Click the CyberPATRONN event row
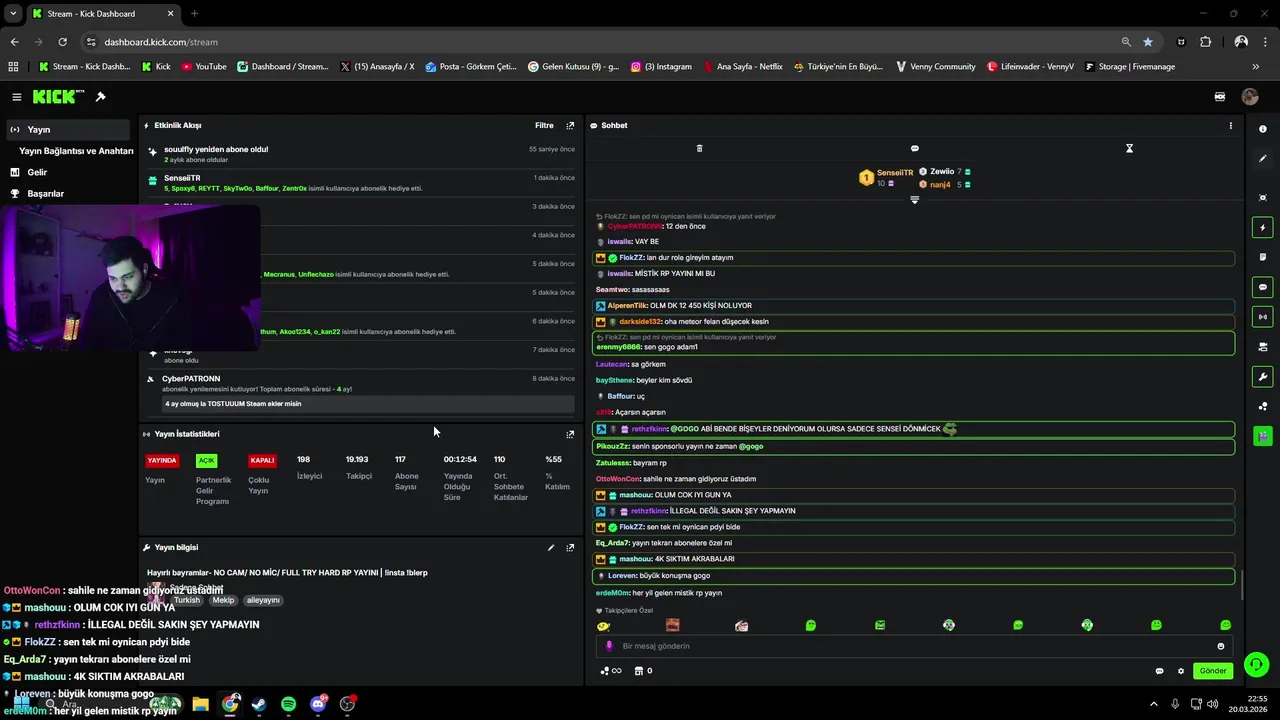This screenshot has height=720, width=1280. point(360,392)
